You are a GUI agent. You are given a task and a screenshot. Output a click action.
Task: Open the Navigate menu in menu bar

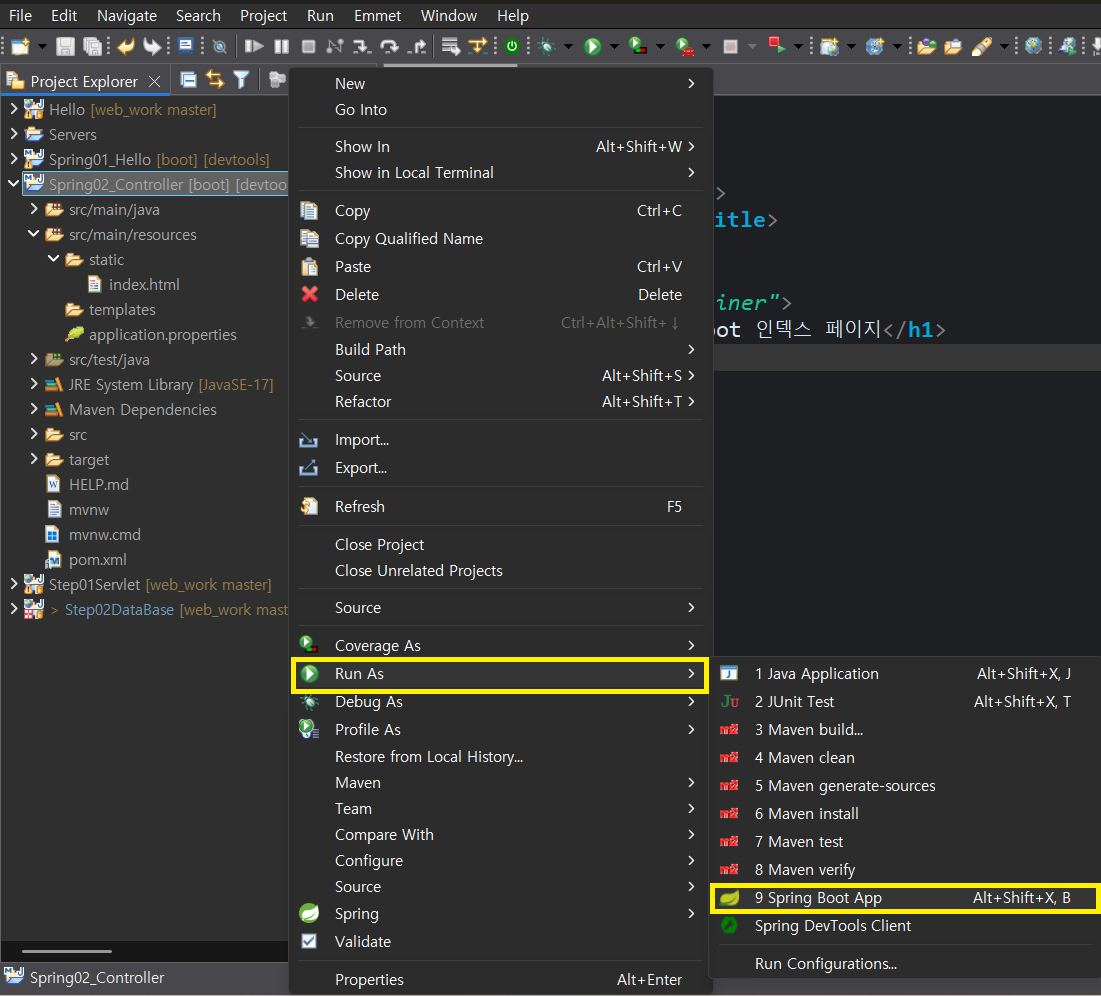(x=126, y=15)
